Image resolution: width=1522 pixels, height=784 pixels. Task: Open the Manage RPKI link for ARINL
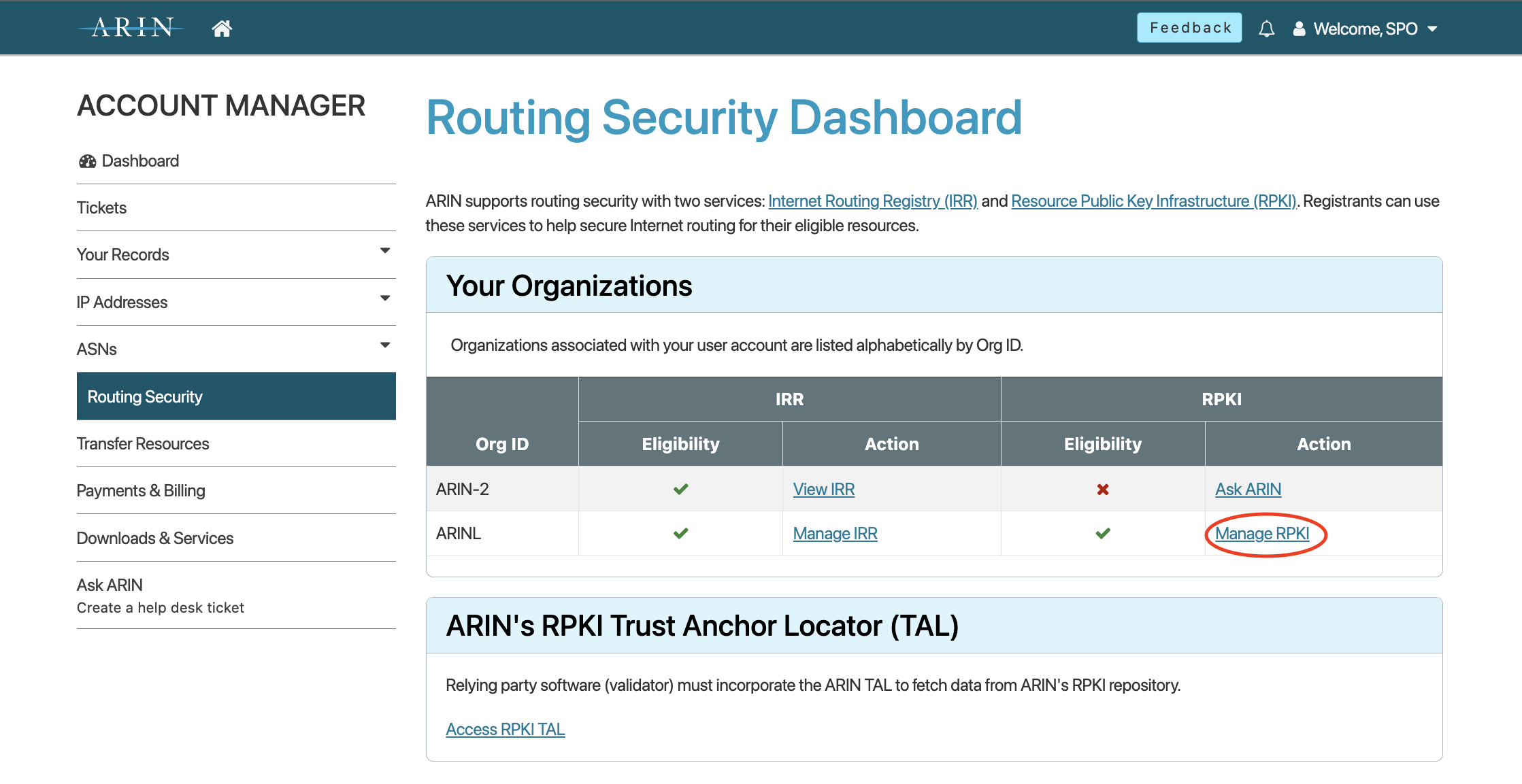1264,533
